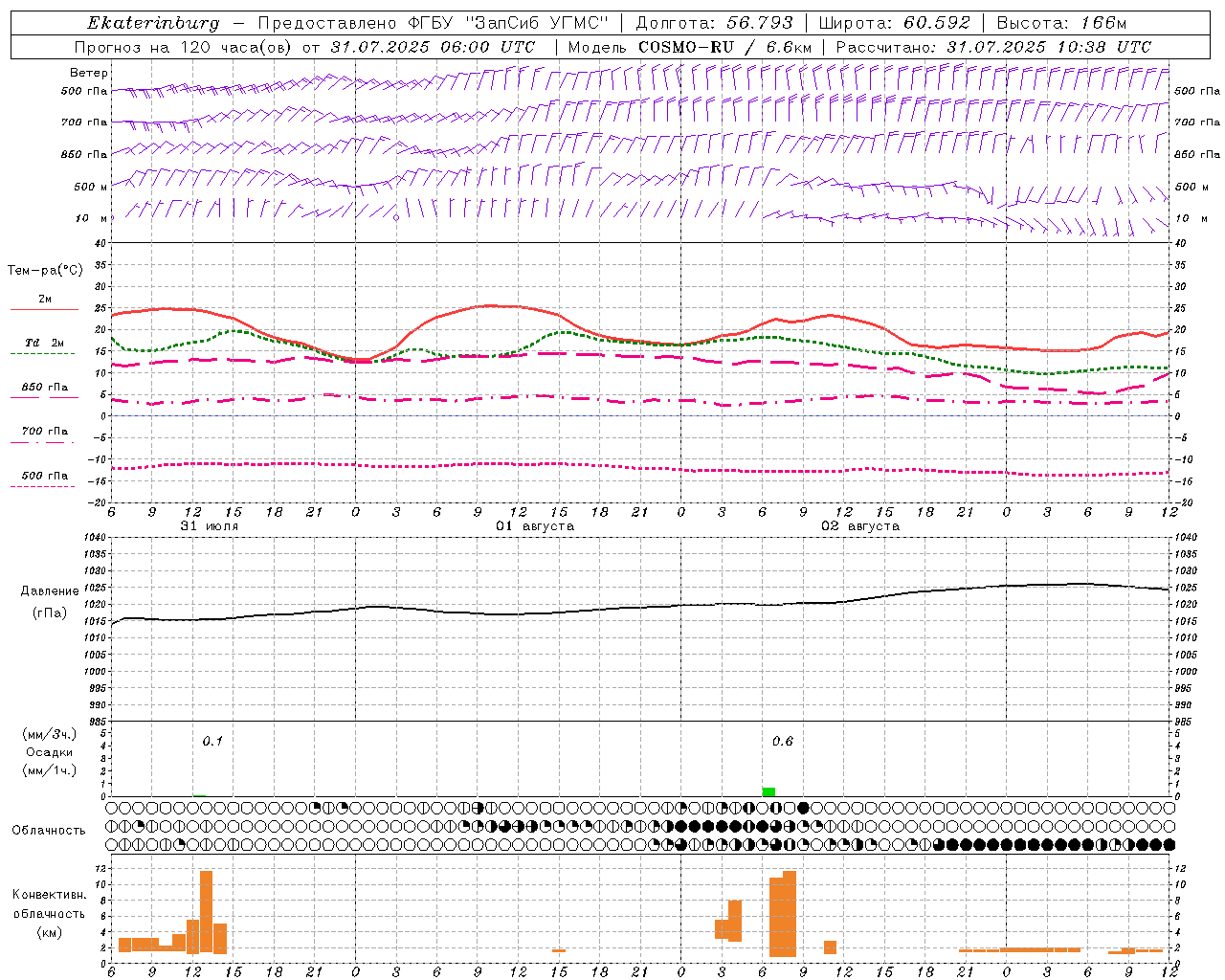Click the Высота: 166м value
This screenshot has width=1225, height=980.
pyautogui.click(x=1062, y=23)
